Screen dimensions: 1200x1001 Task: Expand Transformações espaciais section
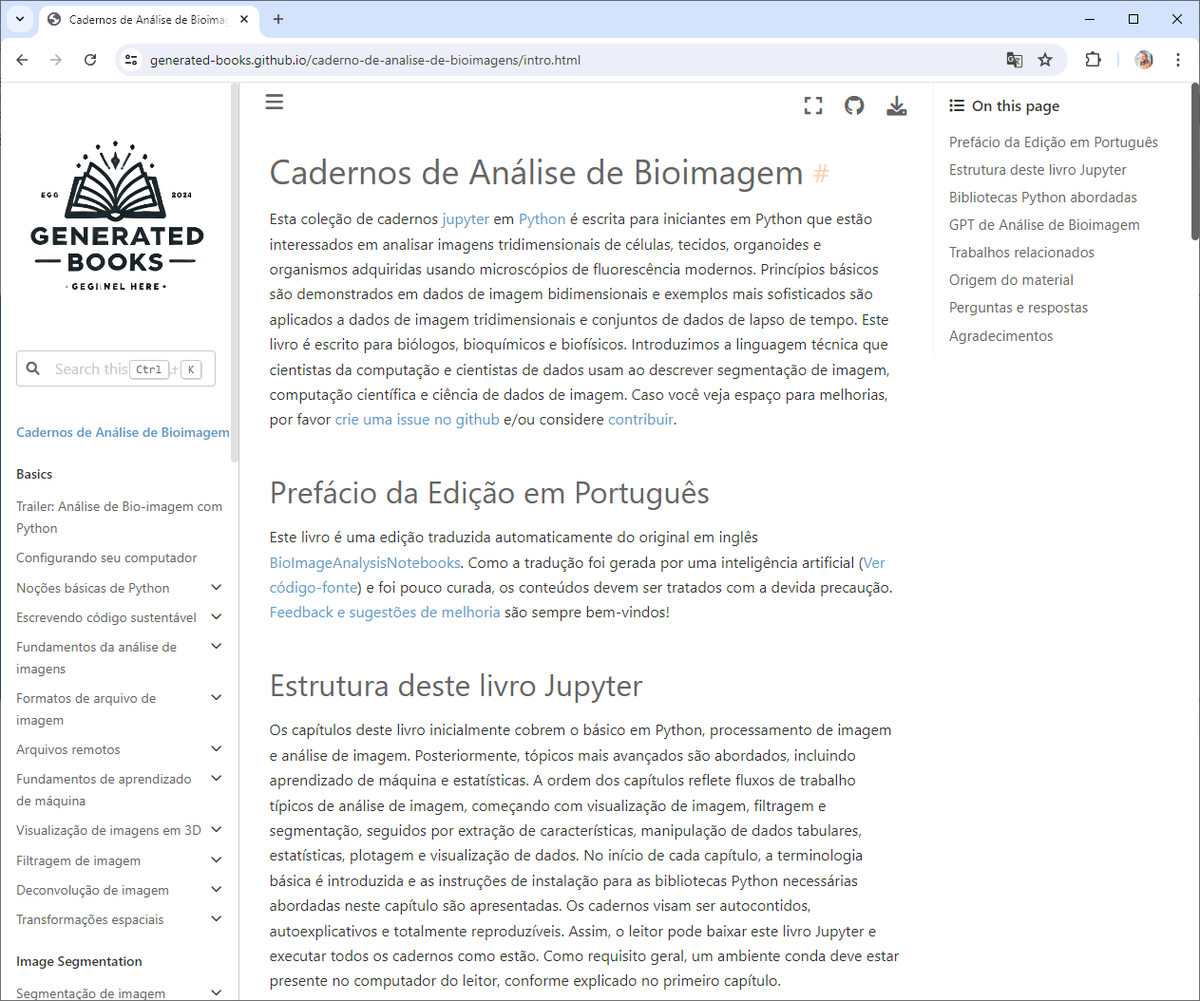(217, 919)
